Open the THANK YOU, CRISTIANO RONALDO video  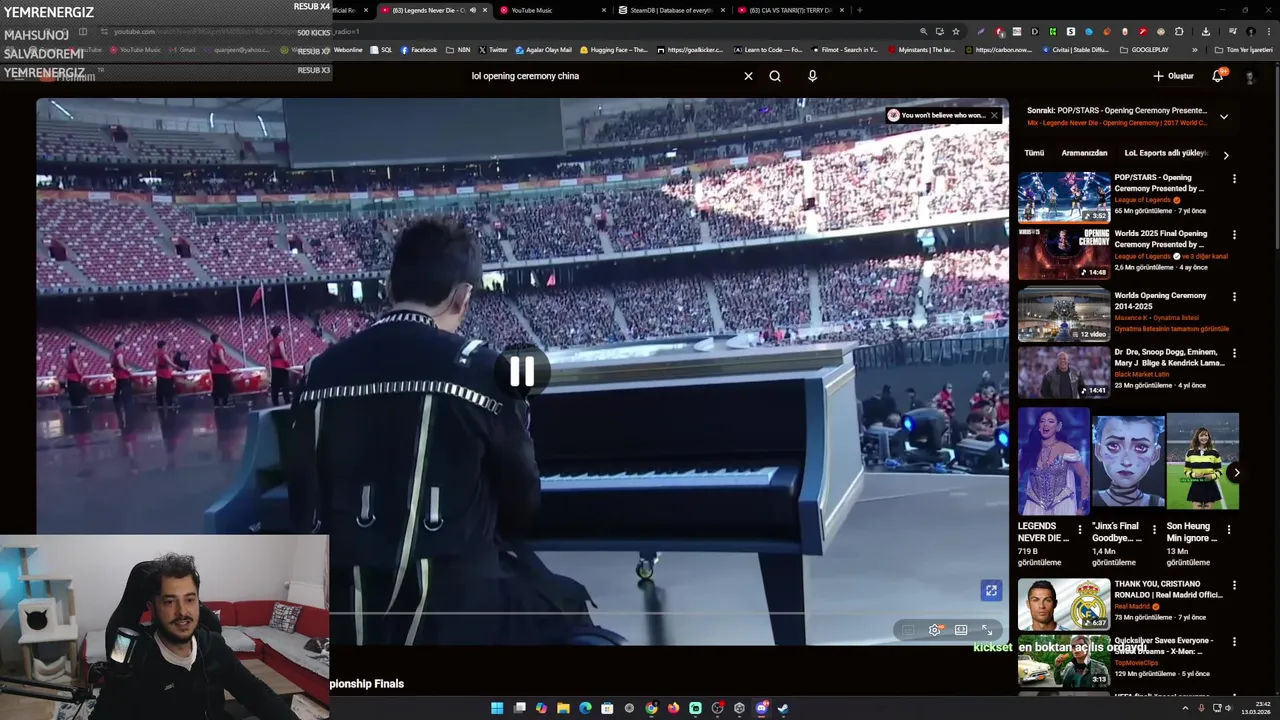[1064, 604]
